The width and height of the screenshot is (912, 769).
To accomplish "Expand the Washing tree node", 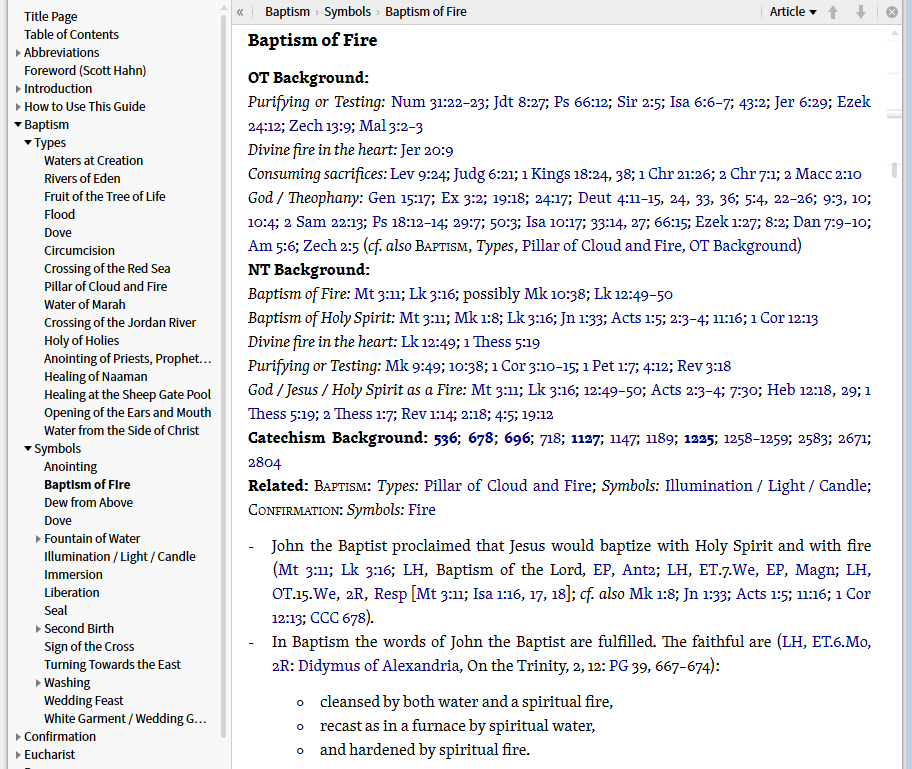I will 38,683.
